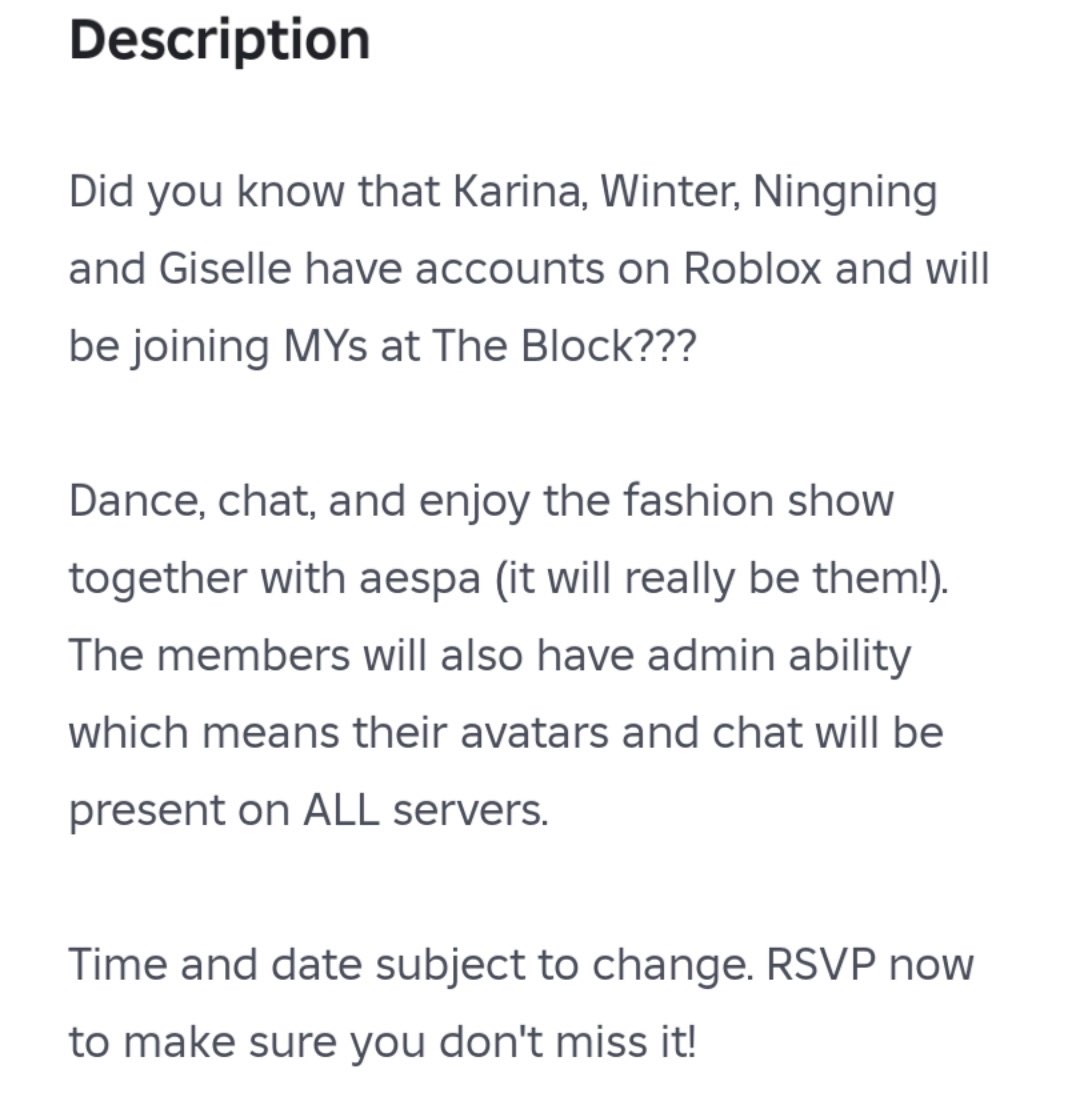The width and height of the screenshot is (1080, 1103).
Task: Click the name Ningning
Action: pyautogui.click(x=845, y=193)
